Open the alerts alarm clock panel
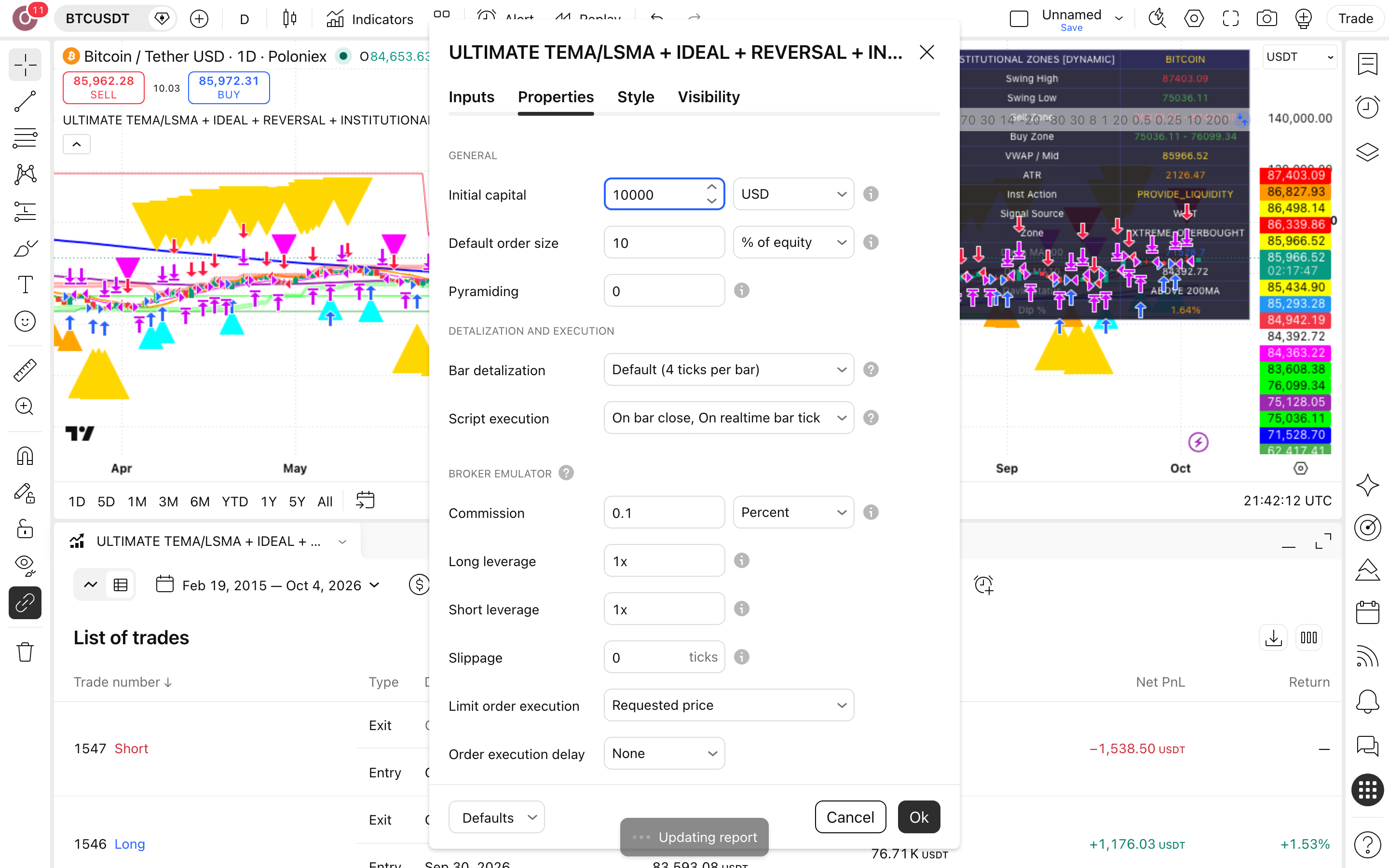 1368,107
